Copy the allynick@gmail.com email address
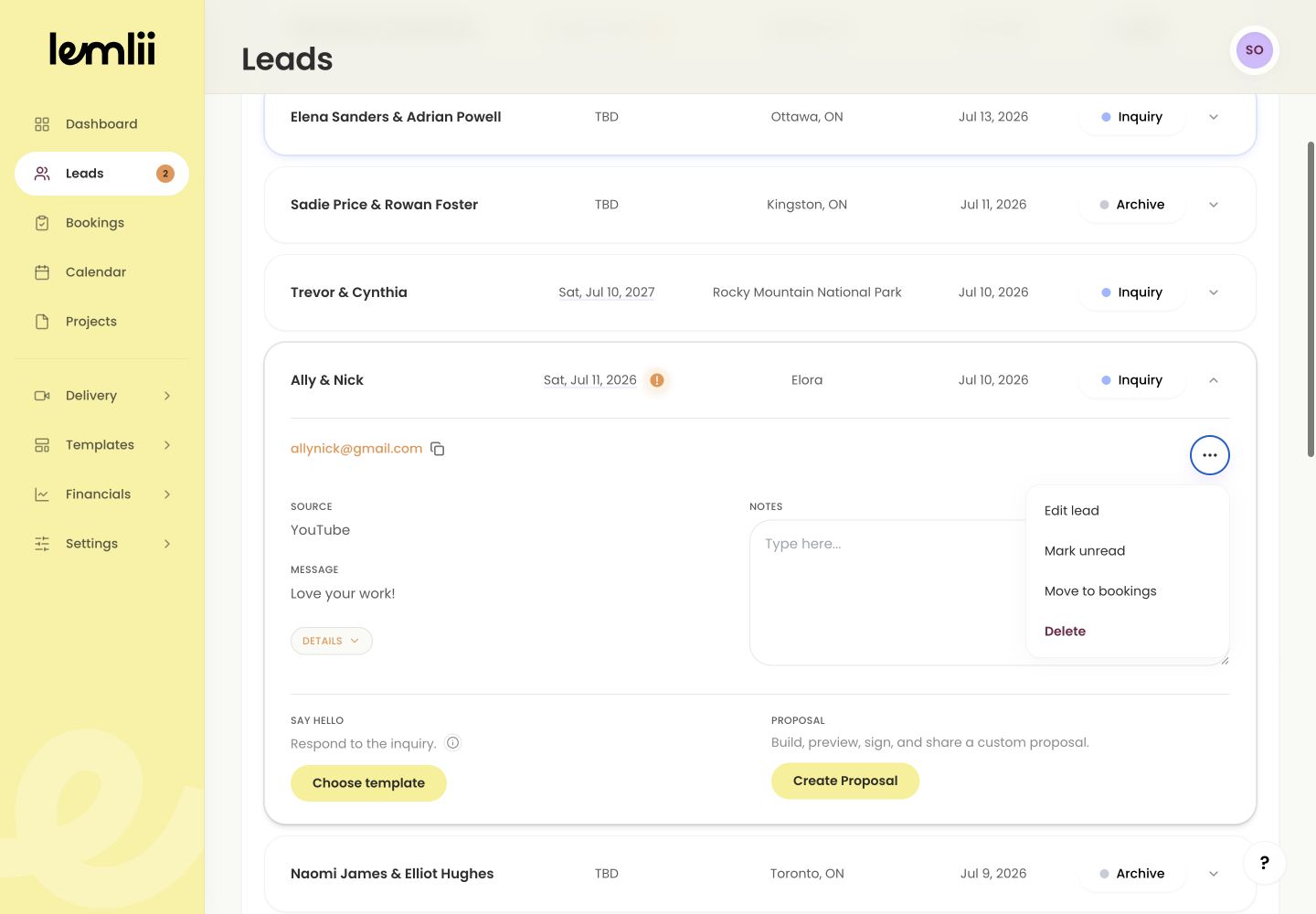This screenshot has width=1316, height=914. point(438,449)
